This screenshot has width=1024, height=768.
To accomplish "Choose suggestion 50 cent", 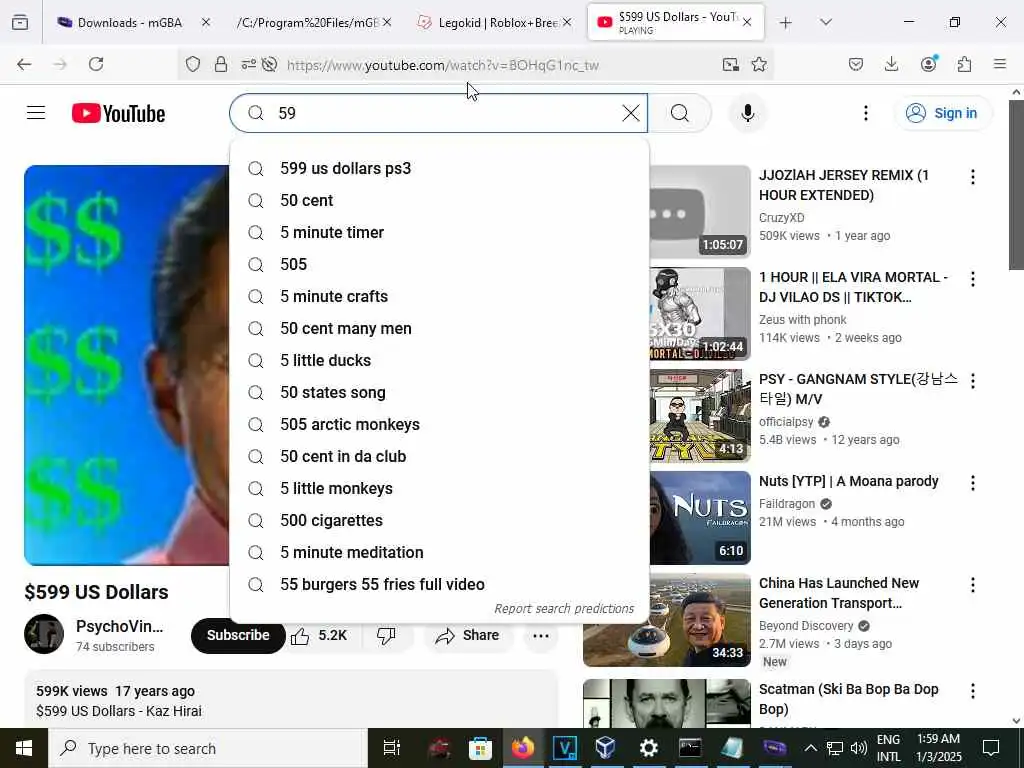I will click(x=440, y=200).
